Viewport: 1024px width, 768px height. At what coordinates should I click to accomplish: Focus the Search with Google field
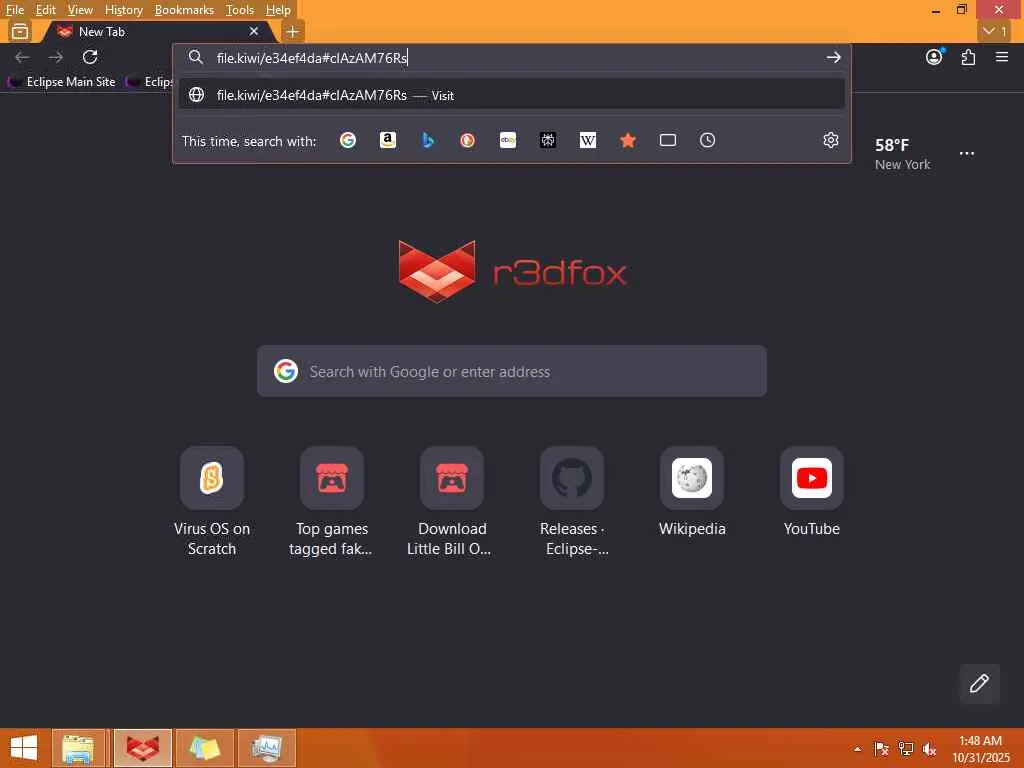511,371
